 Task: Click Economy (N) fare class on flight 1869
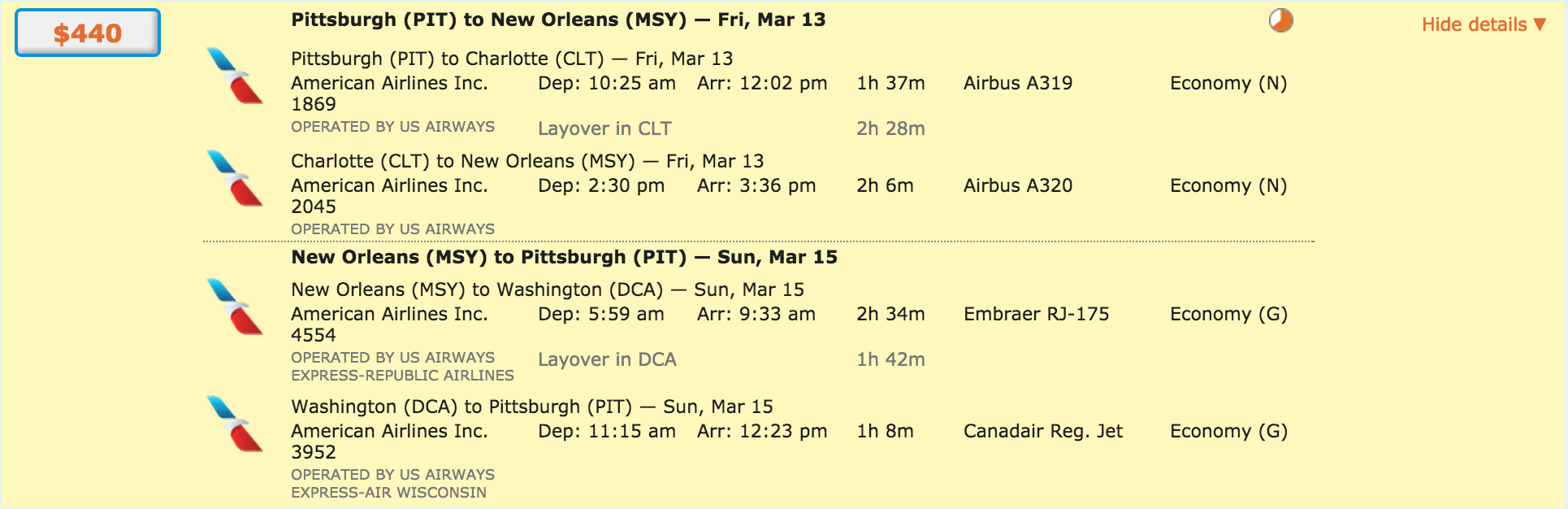pos(1228,83)
